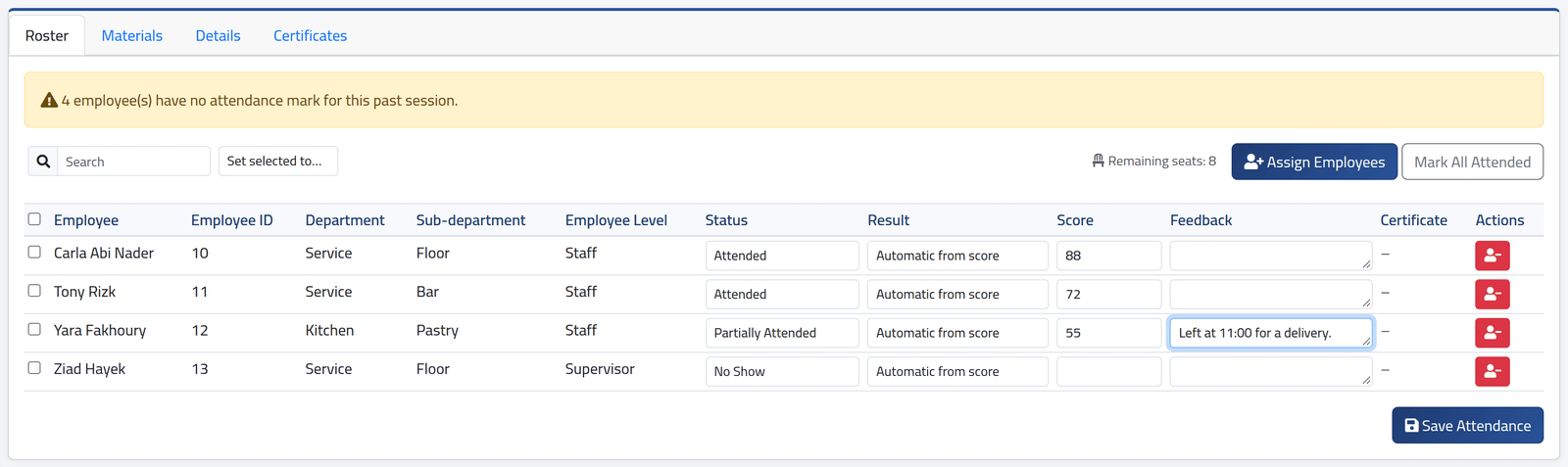The image size is (1568, 467).
Task: Click the Save Attendance button
Action: tap(1467, 426)
